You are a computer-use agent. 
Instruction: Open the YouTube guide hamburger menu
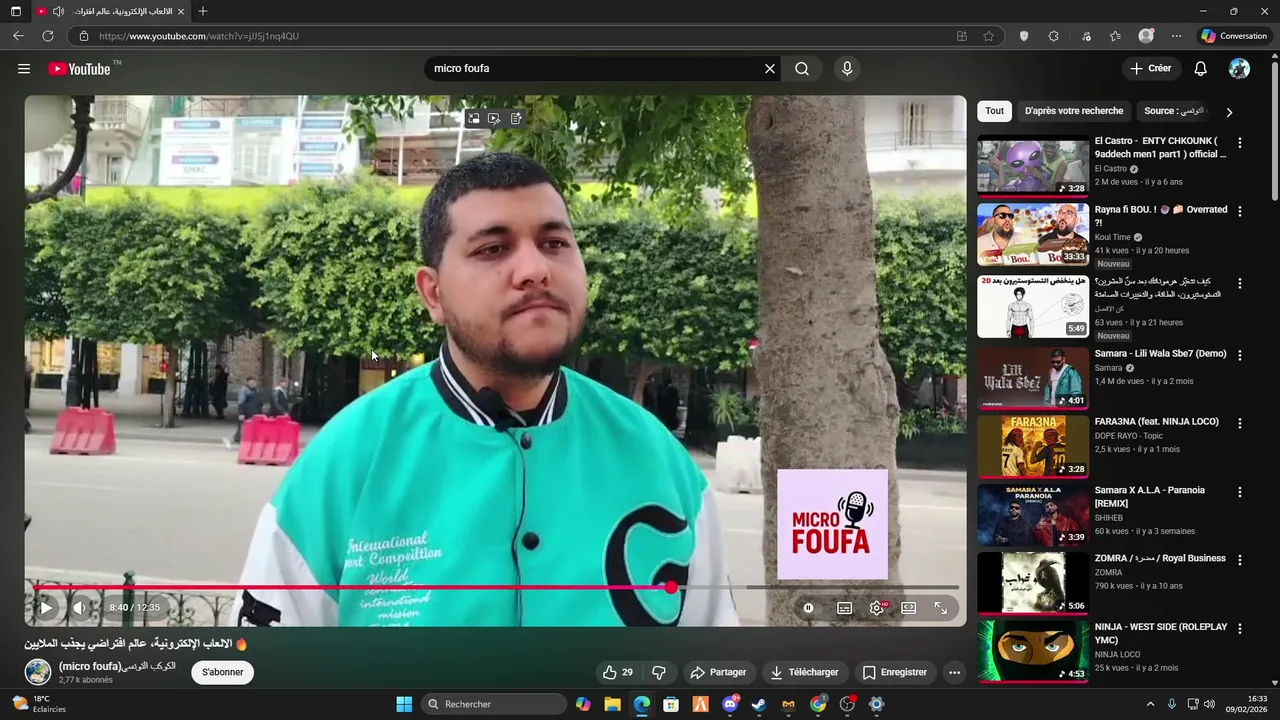pos(24,69)
